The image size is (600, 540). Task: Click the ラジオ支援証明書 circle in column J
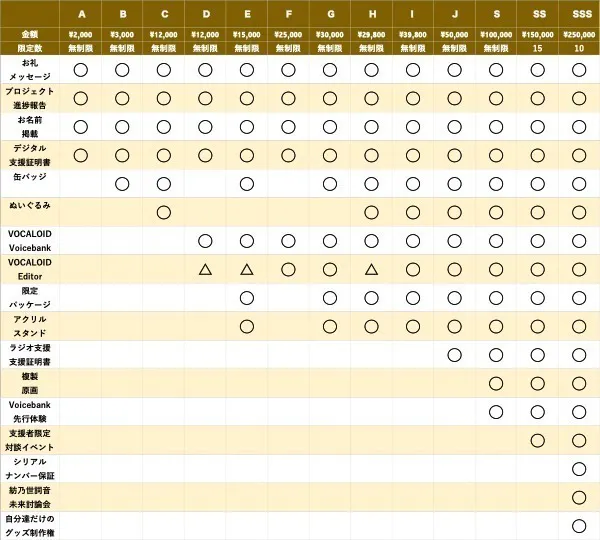454,355
